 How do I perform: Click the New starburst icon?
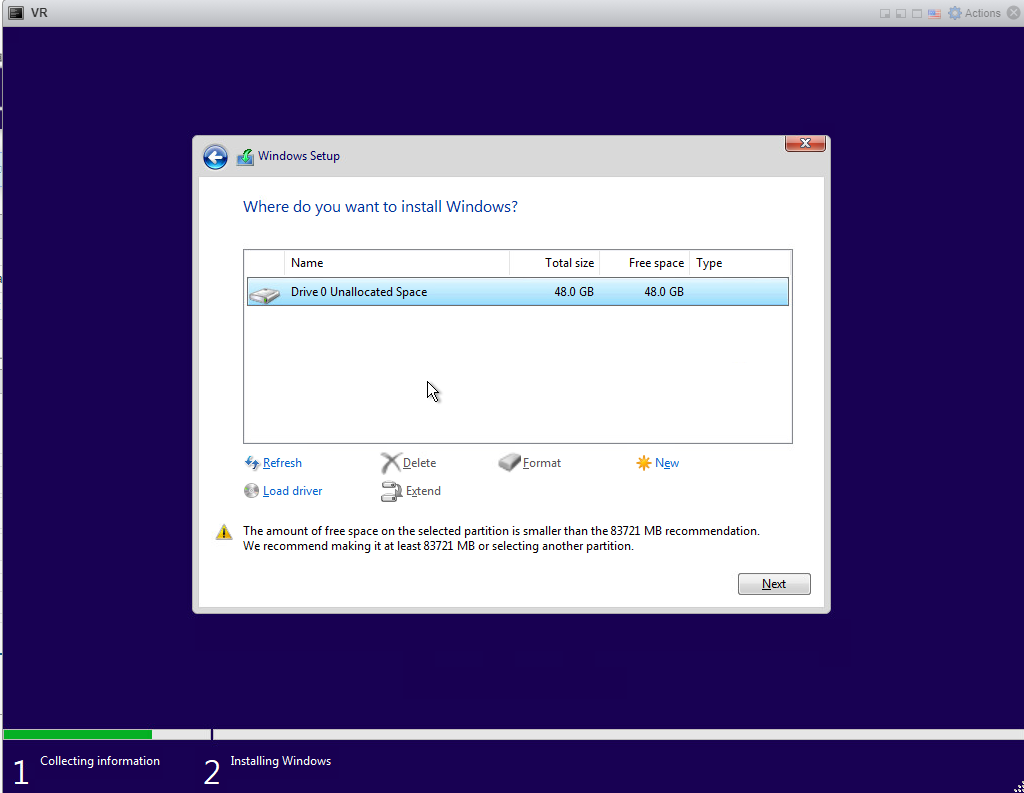tap(643, 463)
